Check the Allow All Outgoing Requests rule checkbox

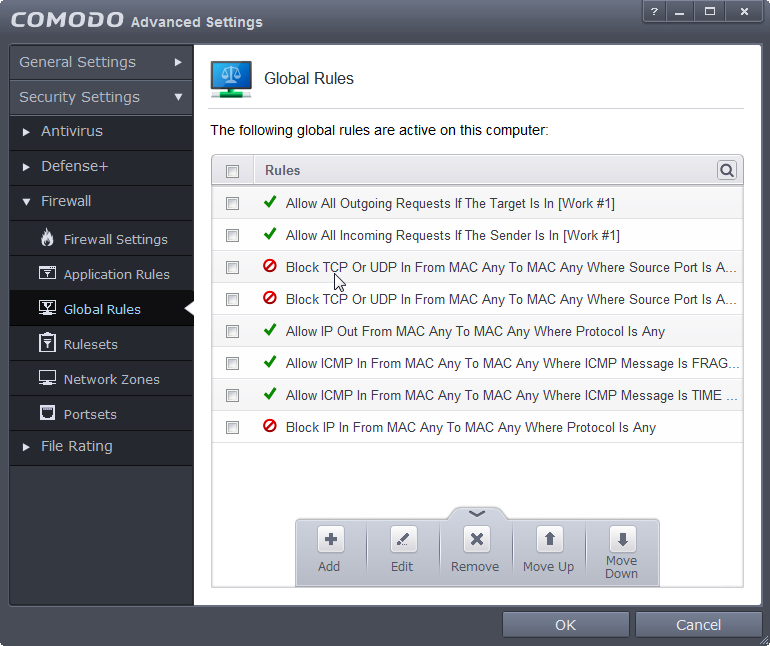233,204
